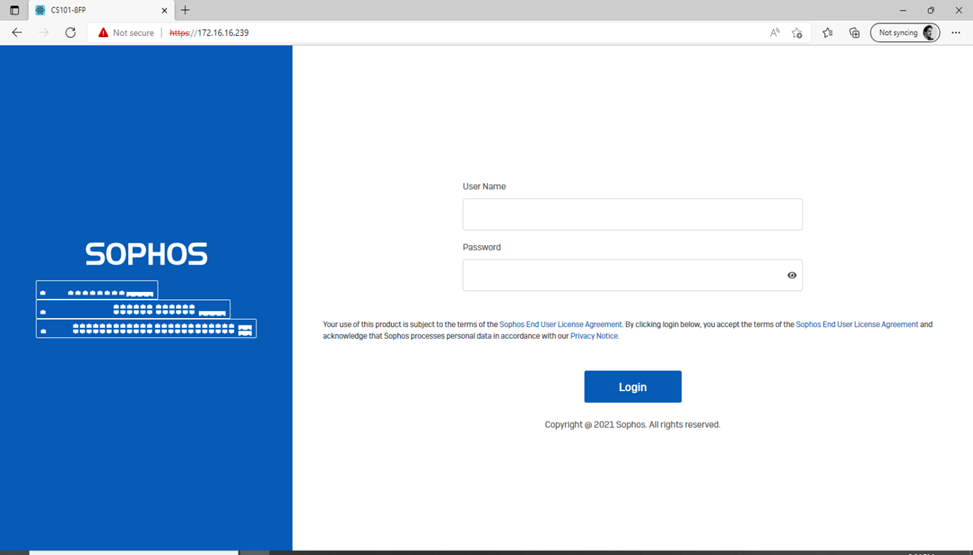Open the browser Settings and more menu
973x555 pixels.
957,32
